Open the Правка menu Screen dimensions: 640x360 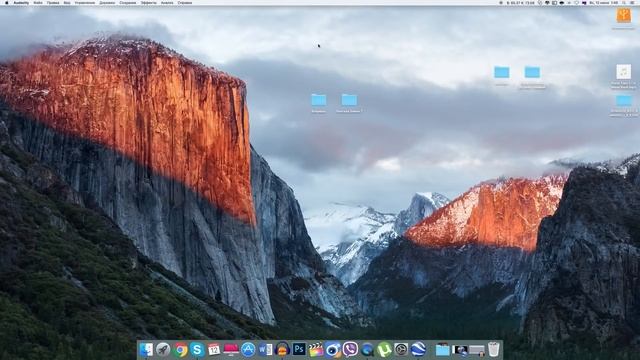[x=53, y=3]
